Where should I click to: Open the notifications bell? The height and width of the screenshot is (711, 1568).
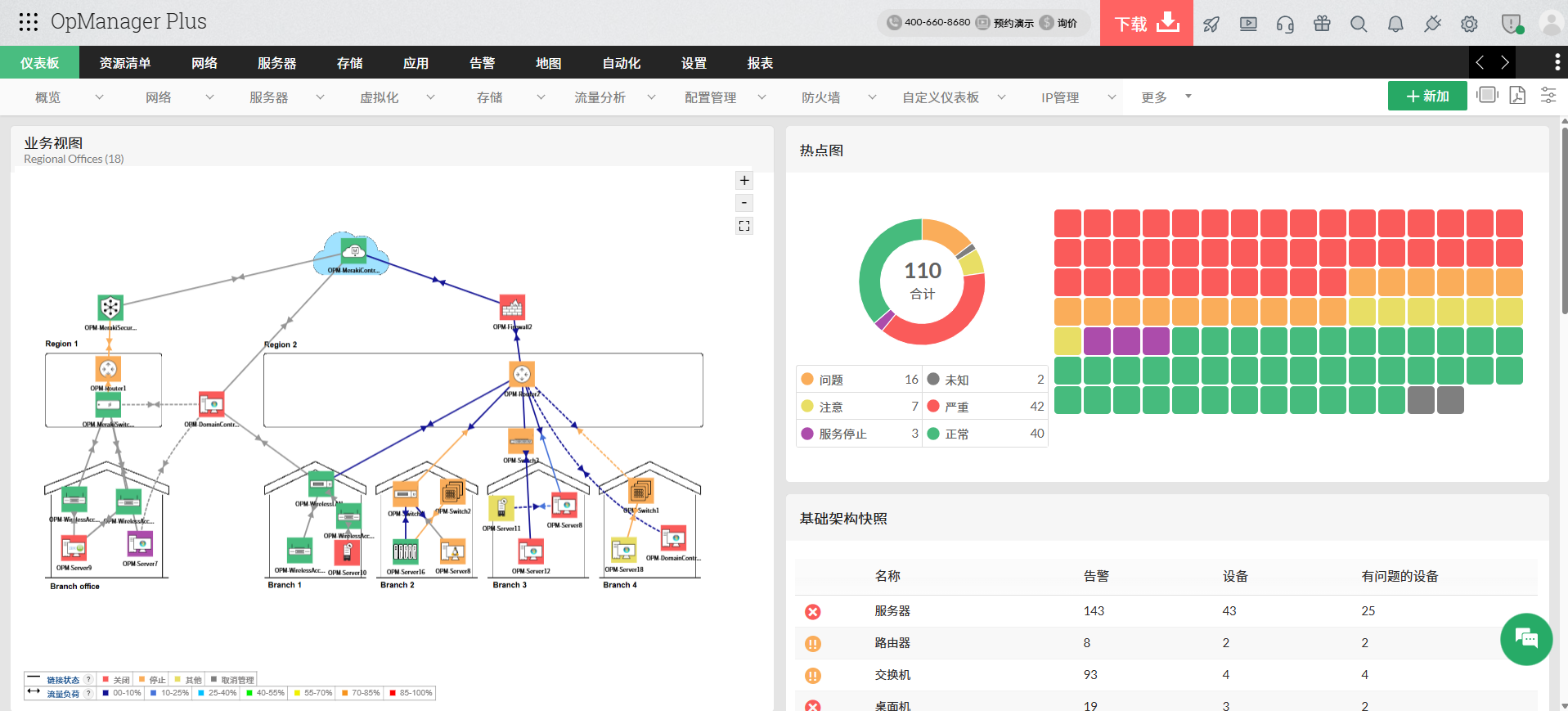(x=1395, y=24)
